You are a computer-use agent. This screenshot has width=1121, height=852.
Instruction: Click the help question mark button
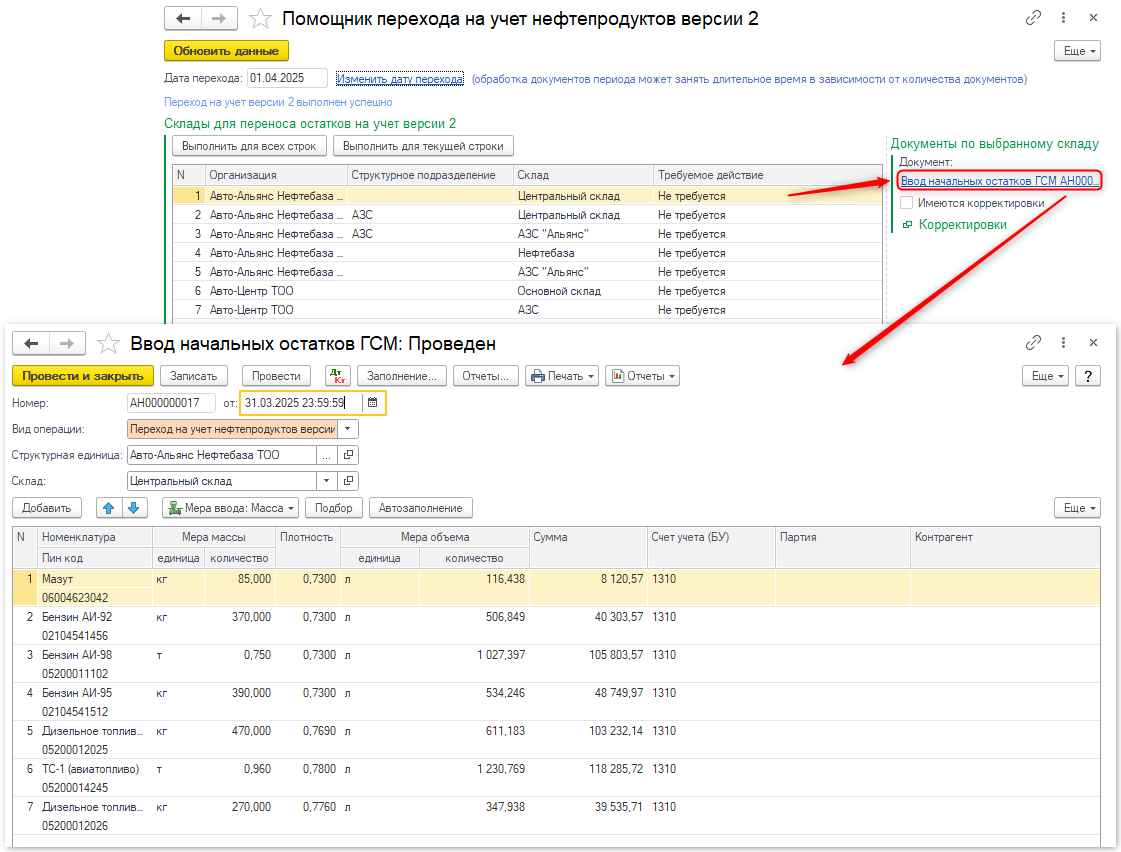[1088, 376]
